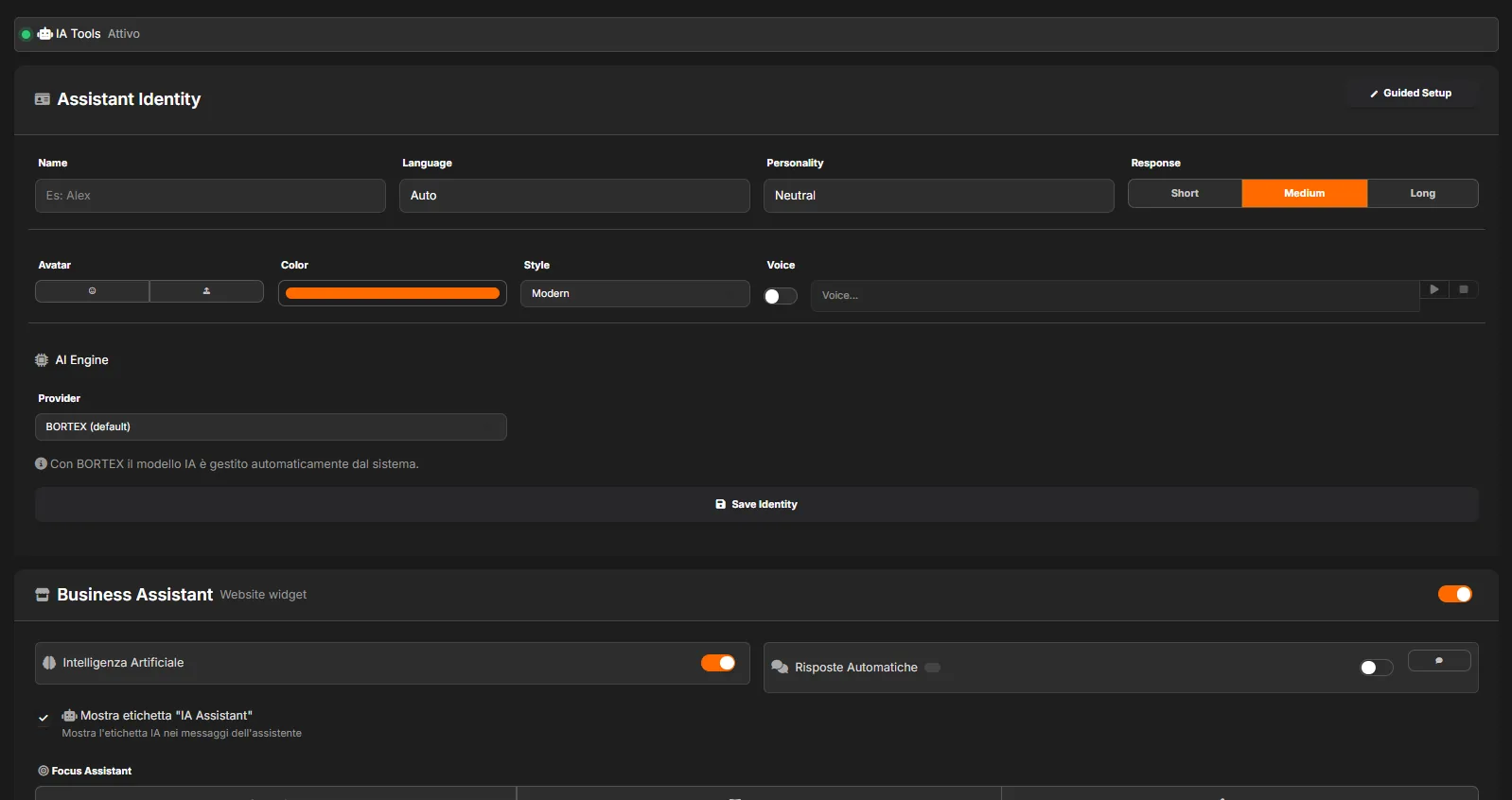Click the IA Tools robot icon

[44, 34]
